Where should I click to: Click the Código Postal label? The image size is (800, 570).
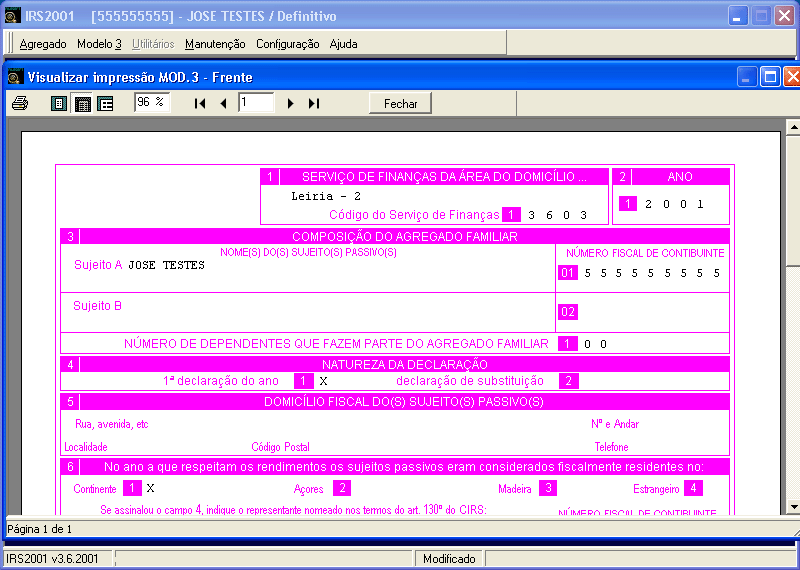281,447
